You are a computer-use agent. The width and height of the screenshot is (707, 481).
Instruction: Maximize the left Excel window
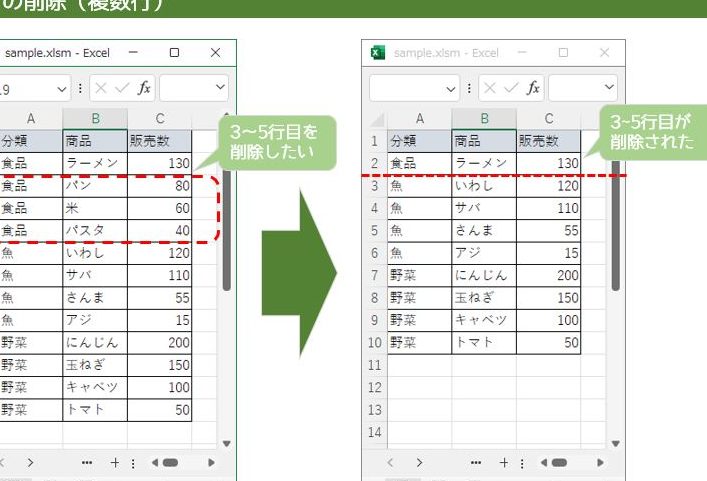(x=174, y=53)
